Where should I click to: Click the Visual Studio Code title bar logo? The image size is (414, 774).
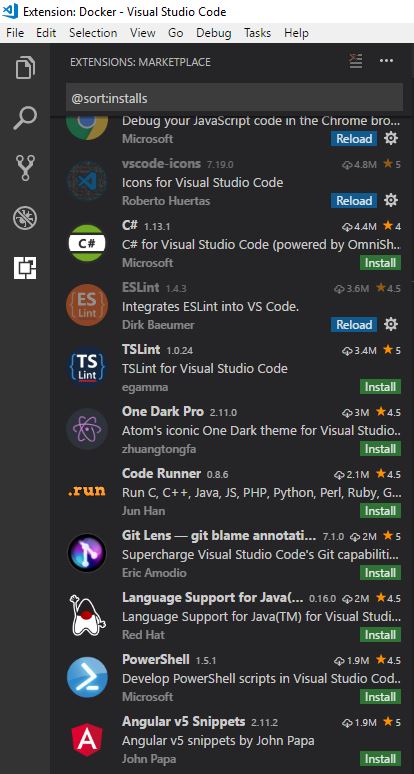point(10,10)
